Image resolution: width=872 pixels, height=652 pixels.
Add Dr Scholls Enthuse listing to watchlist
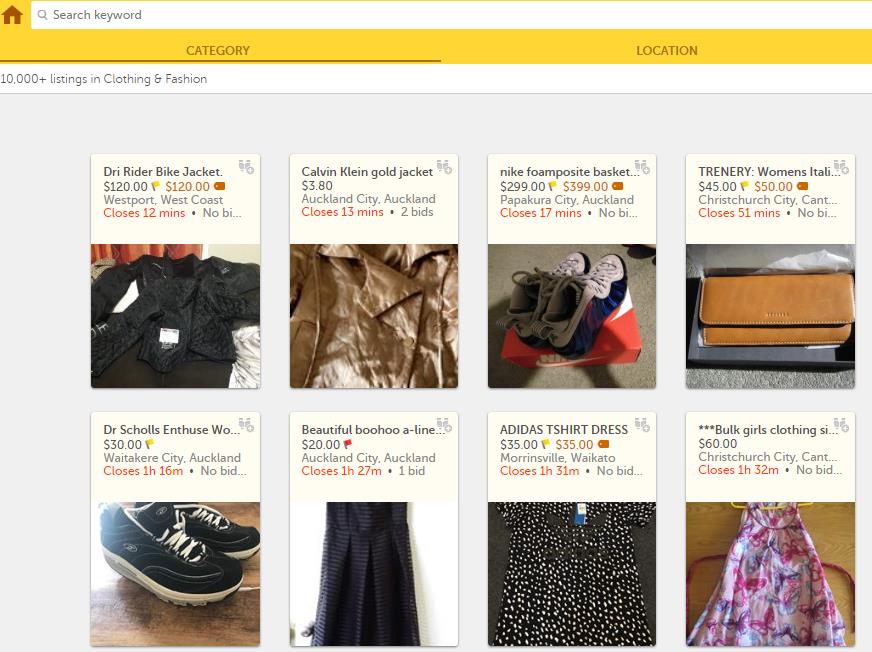coord(246,425)
